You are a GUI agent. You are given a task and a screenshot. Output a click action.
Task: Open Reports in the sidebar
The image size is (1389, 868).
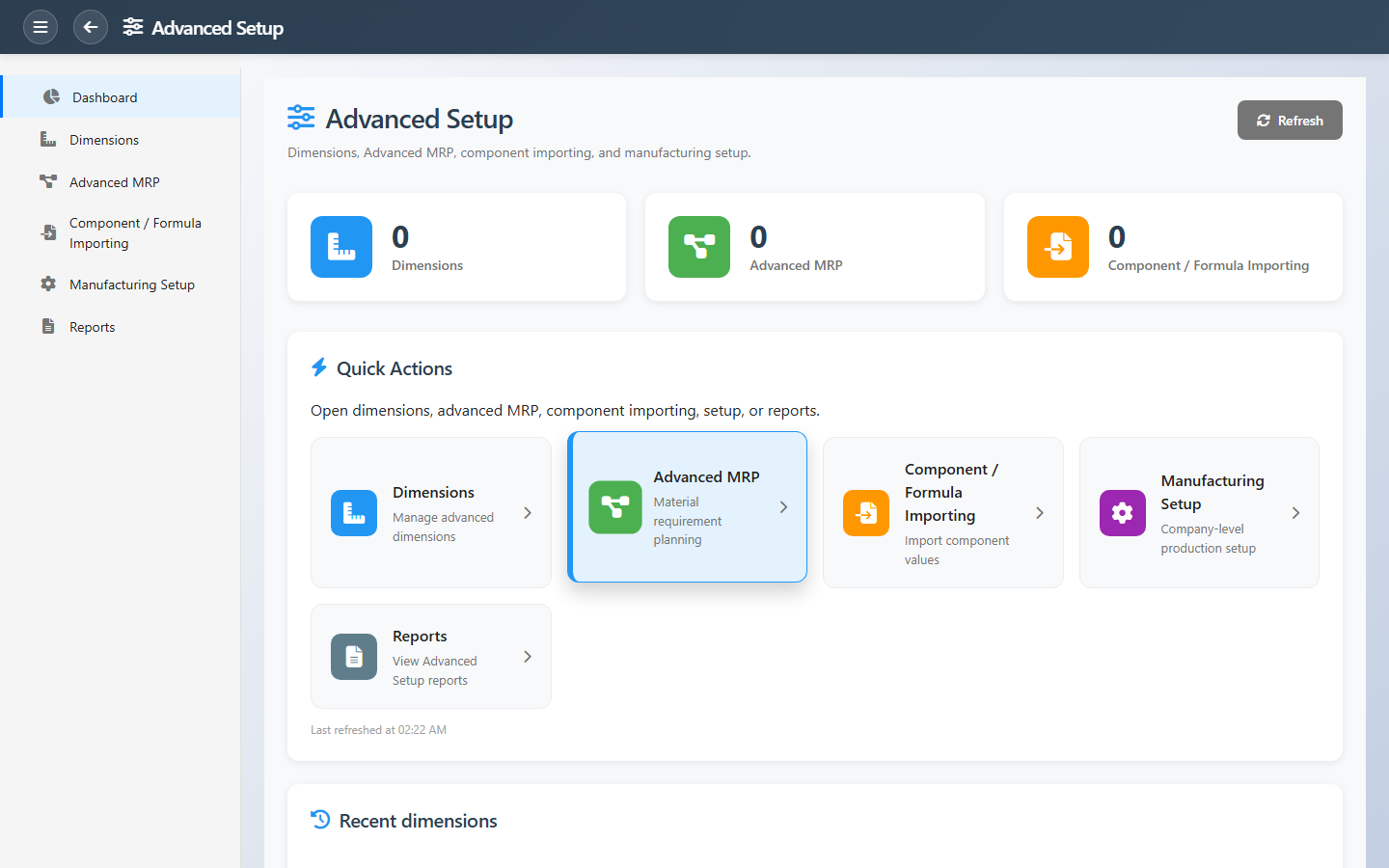coord(92,327)
